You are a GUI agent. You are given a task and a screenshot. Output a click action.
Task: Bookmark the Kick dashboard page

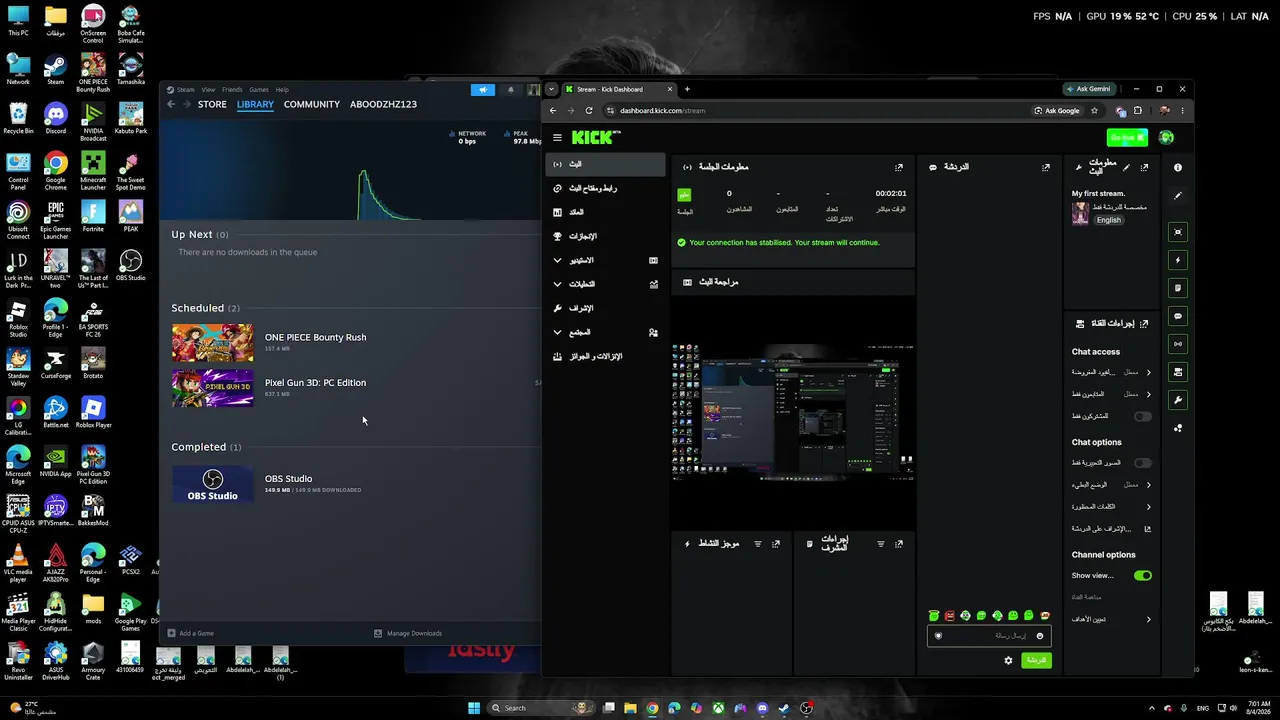coord(1095,111)
